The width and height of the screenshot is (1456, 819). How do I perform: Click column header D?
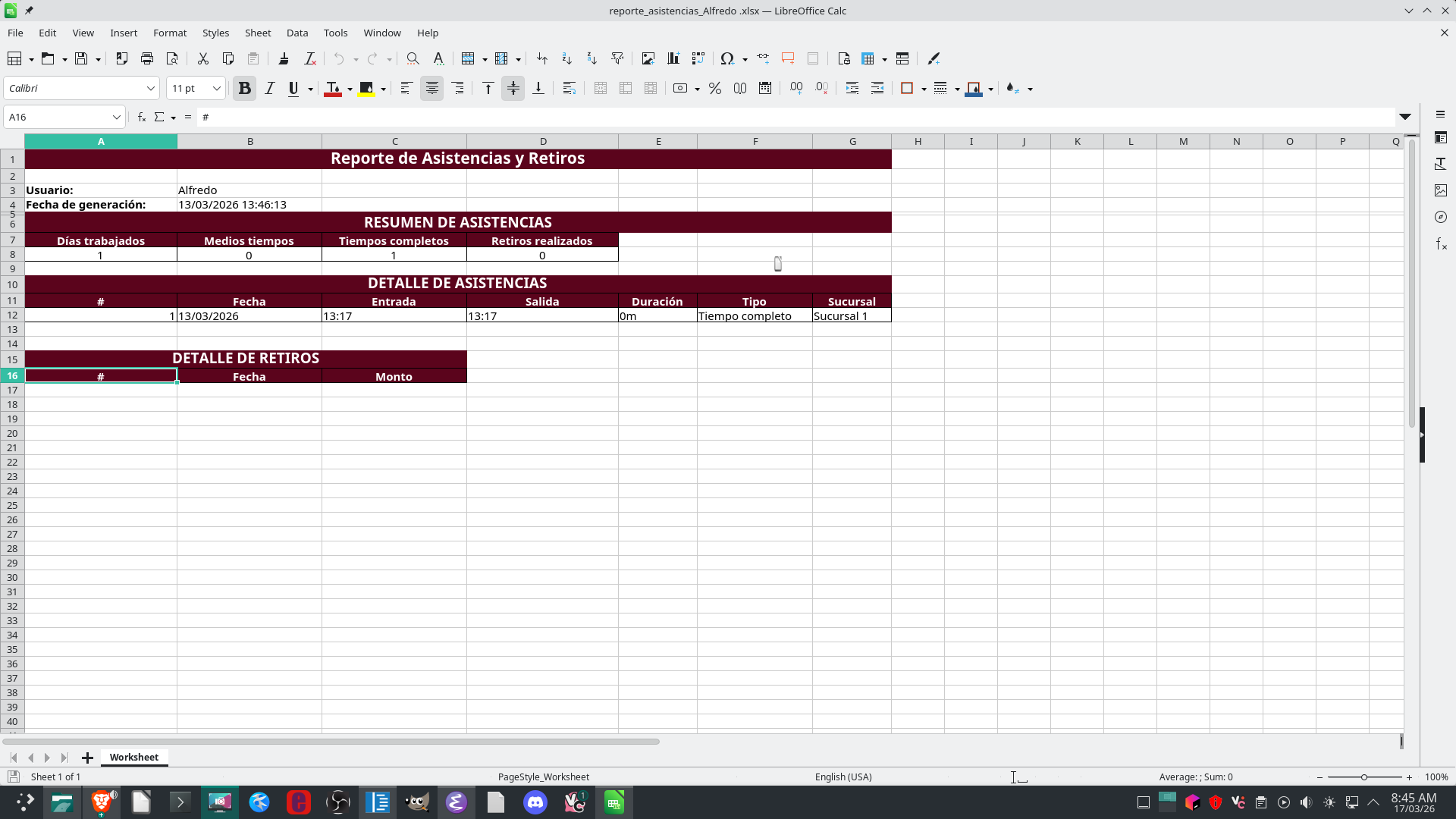click(x=542, y=141)
